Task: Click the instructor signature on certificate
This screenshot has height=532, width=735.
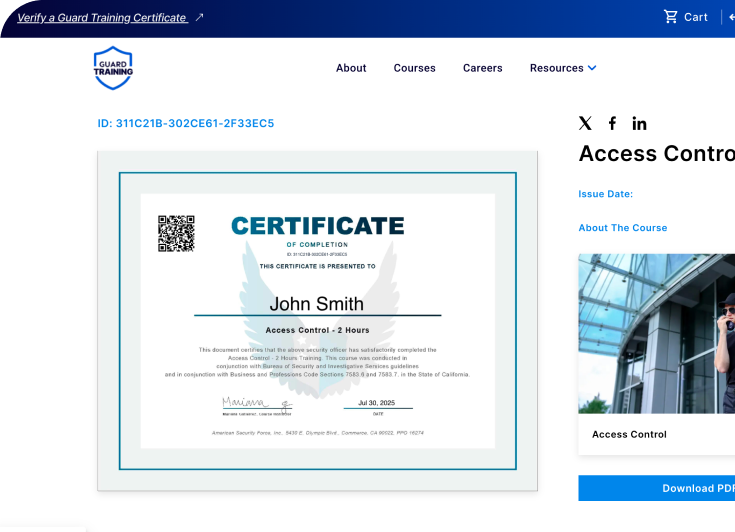Action: pyautogui.click(x=257, y=403)
